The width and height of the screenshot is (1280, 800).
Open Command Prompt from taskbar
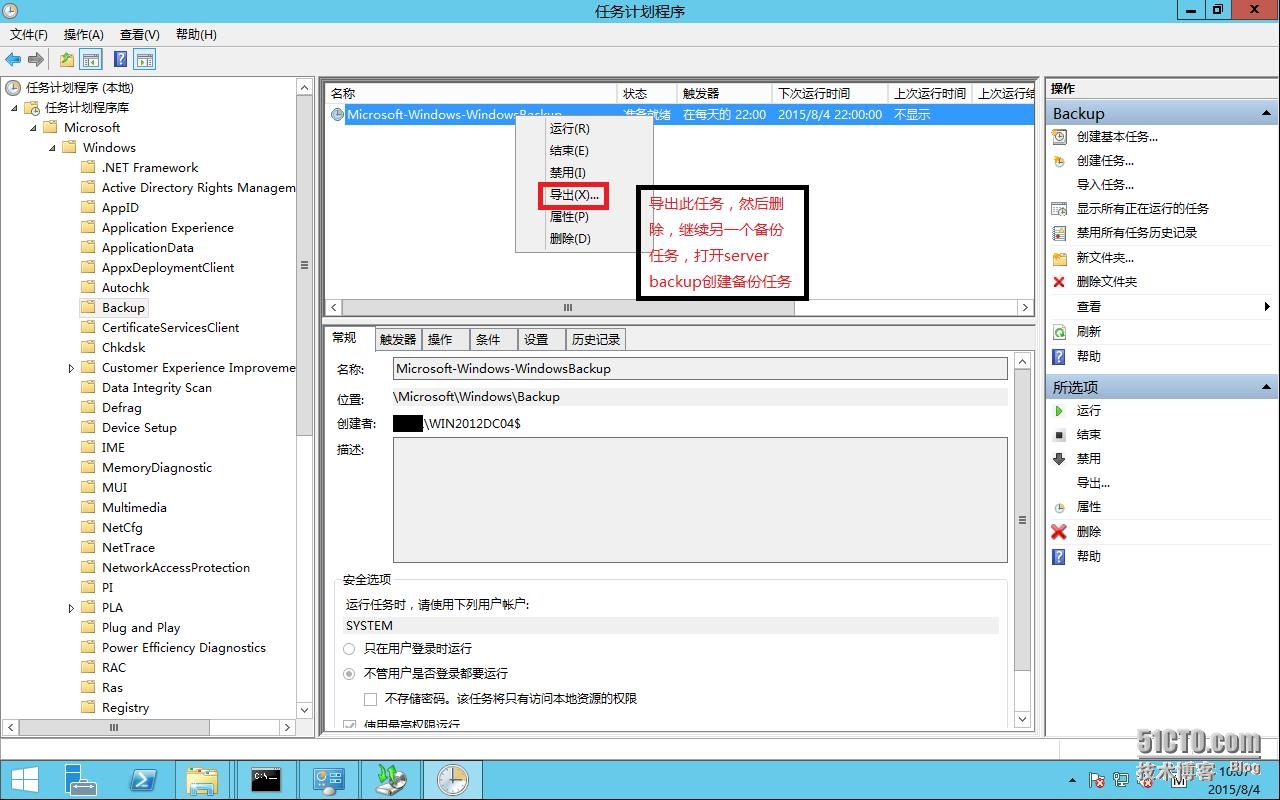click(266, 780)
